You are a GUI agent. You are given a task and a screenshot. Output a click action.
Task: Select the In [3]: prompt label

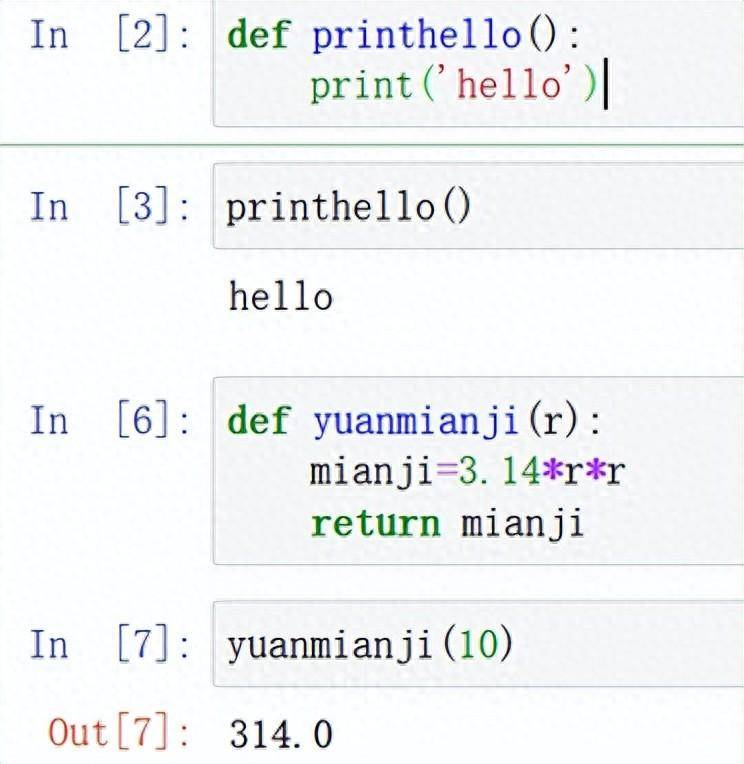coord(110,207)
